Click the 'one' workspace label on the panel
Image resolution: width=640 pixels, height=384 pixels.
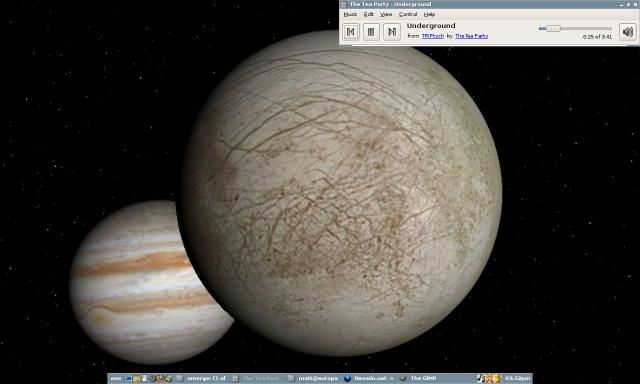pyautogui.click(x=116, y=378)
